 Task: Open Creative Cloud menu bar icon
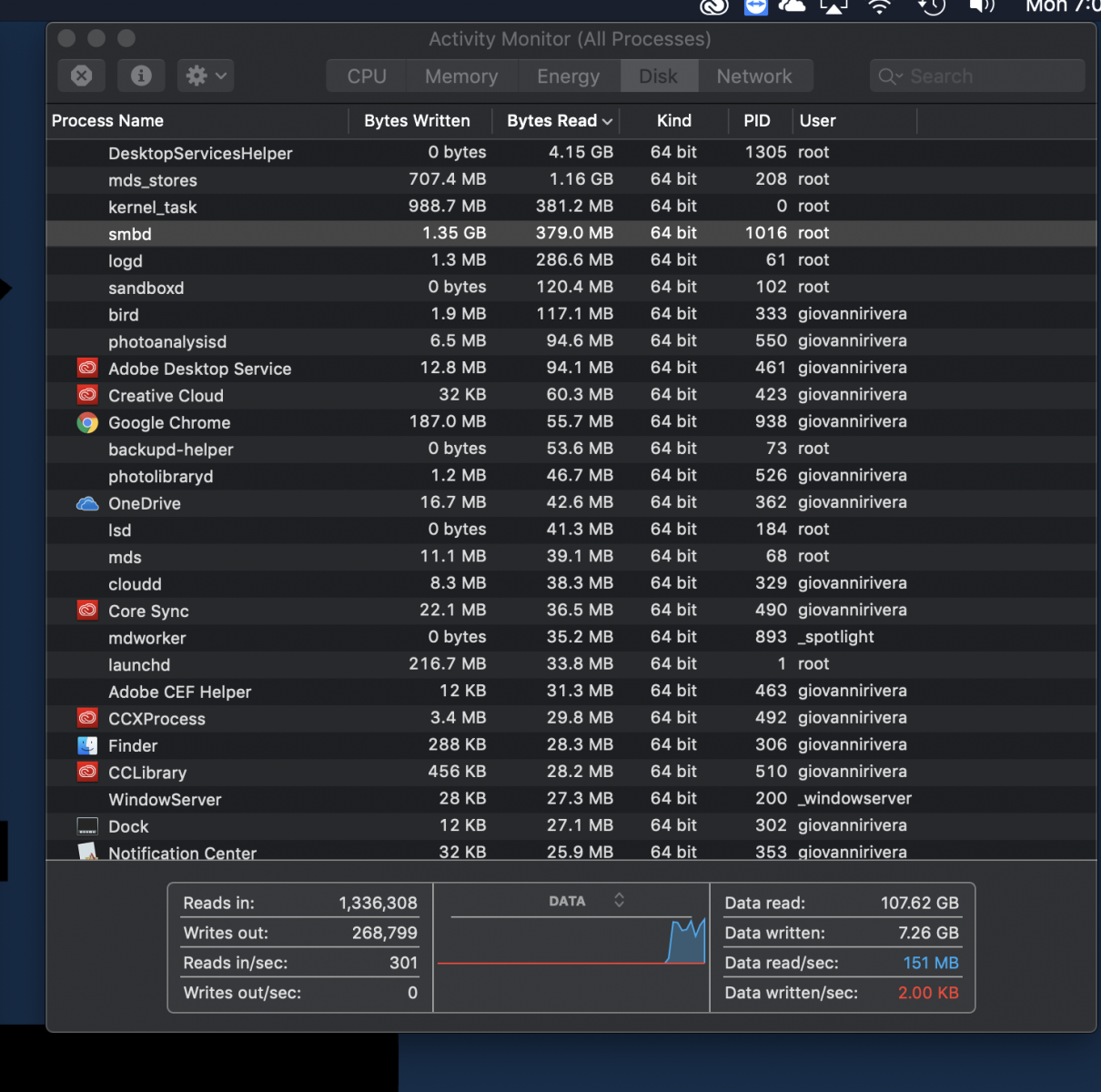click(714, 6)
